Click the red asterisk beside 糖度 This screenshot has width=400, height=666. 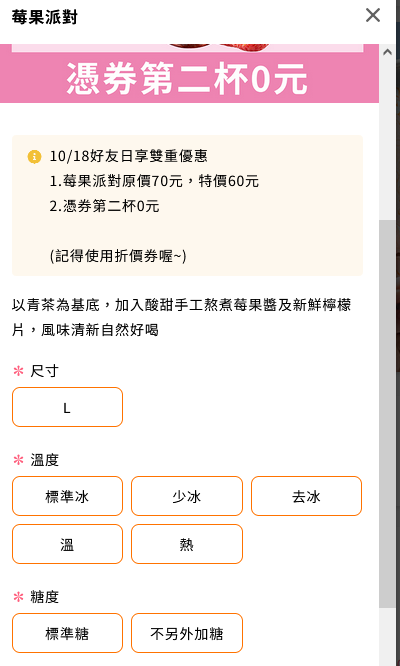[x=18, y=597]
